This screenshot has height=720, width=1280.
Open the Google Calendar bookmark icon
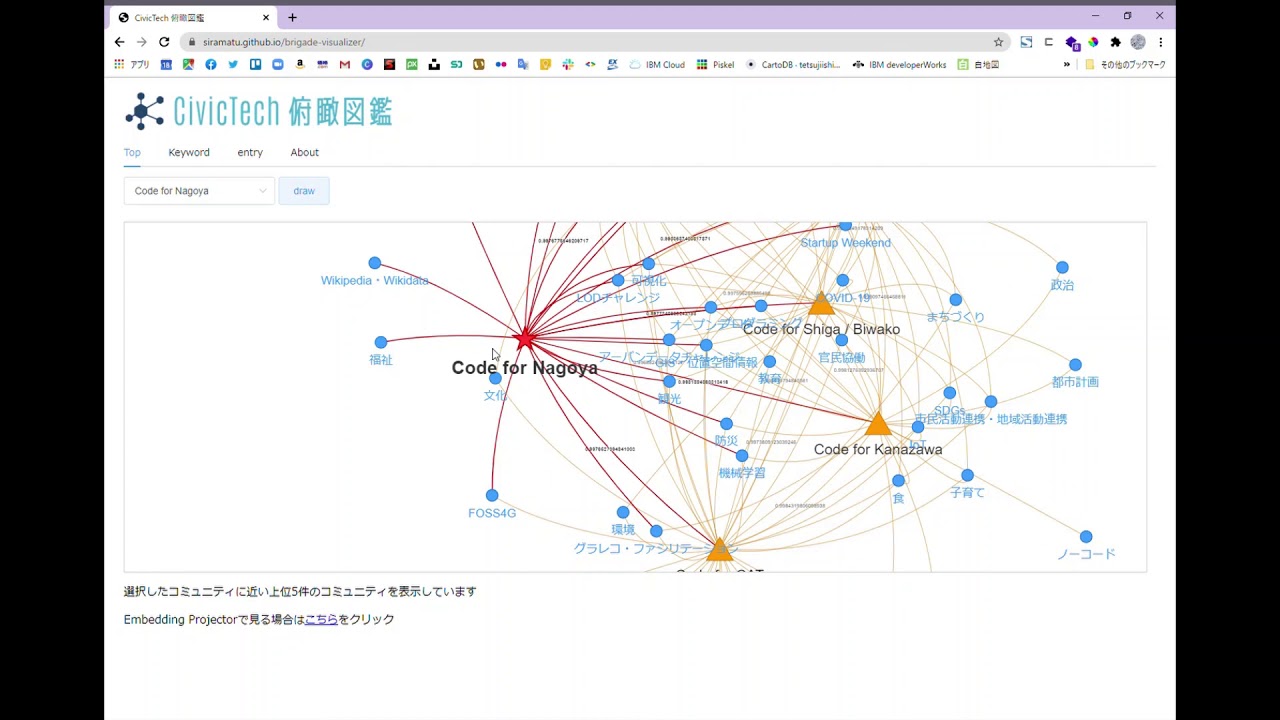click(166, 64)
